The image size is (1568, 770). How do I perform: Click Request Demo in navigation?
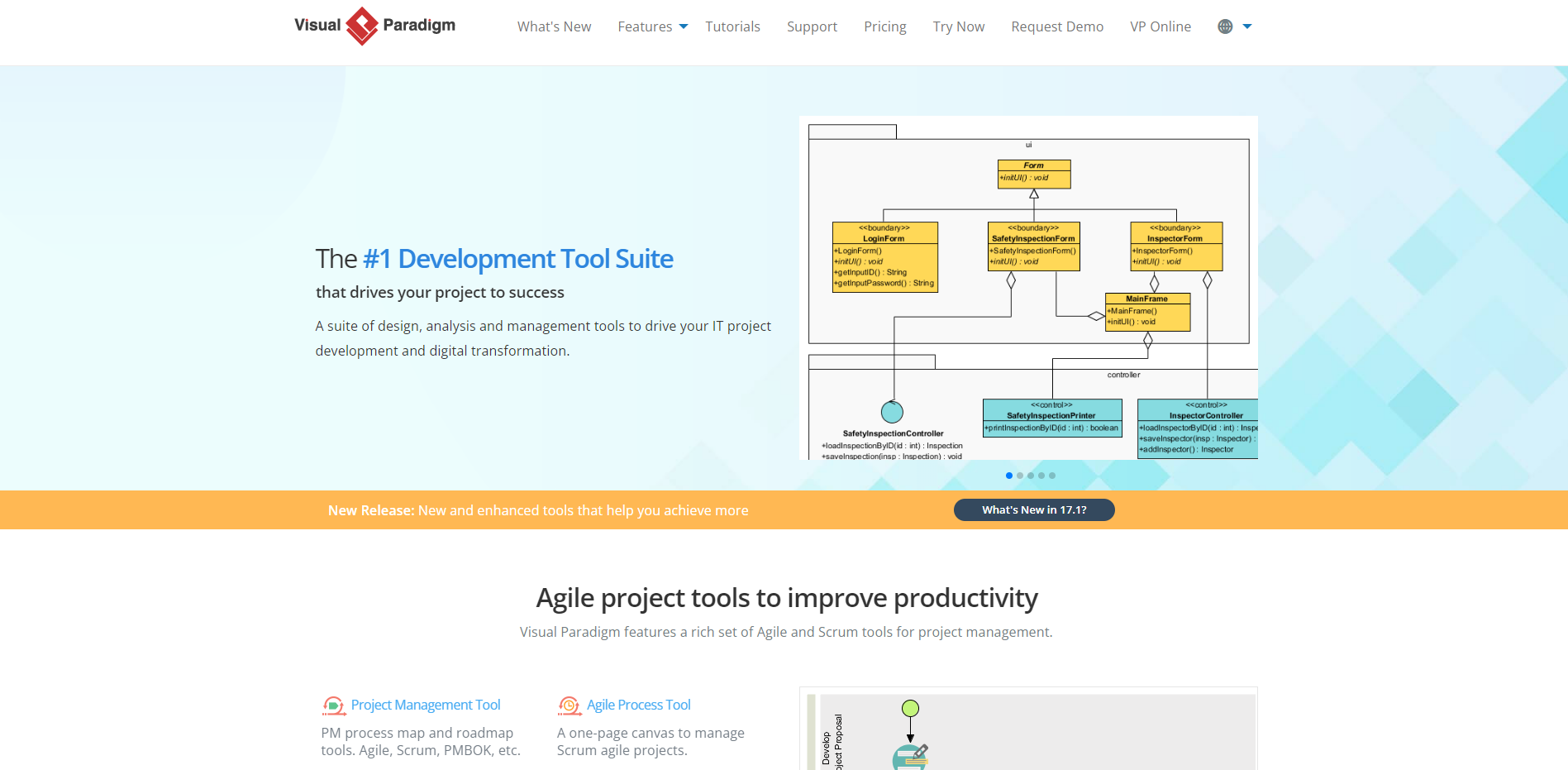1057,26
